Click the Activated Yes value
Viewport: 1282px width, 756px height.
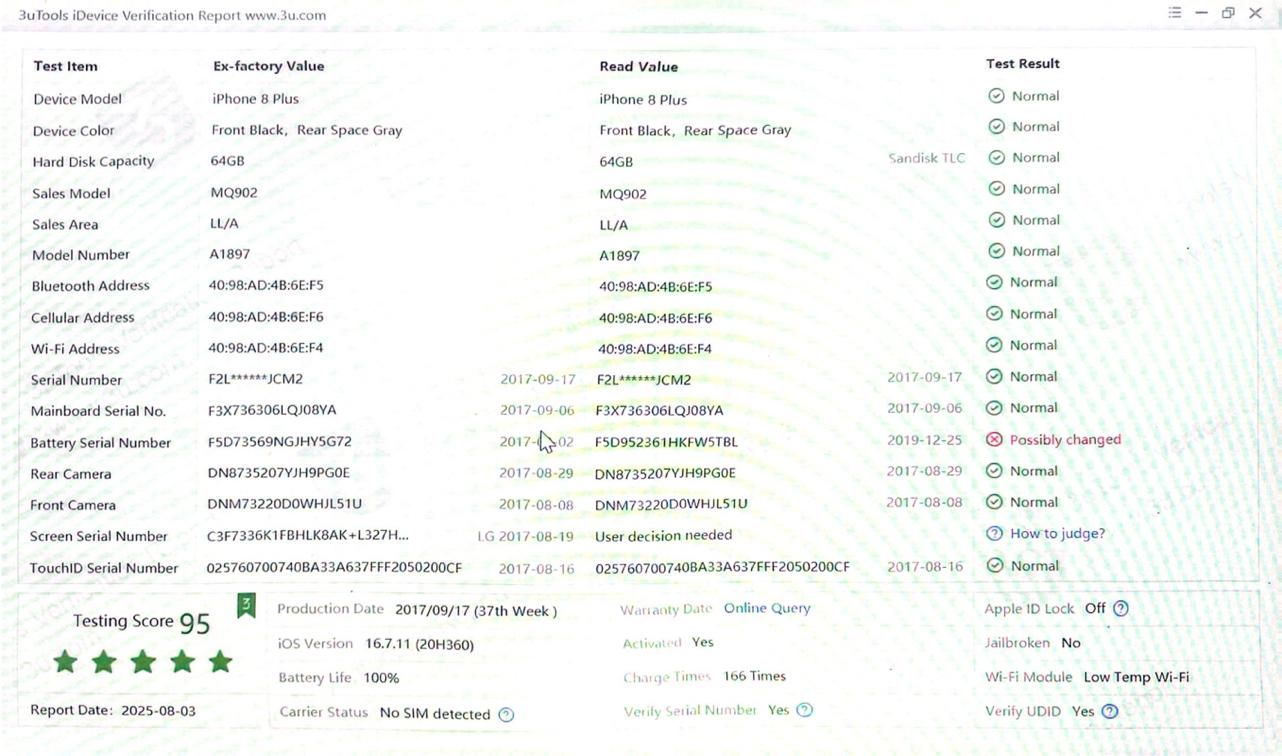tap(702, 642)
